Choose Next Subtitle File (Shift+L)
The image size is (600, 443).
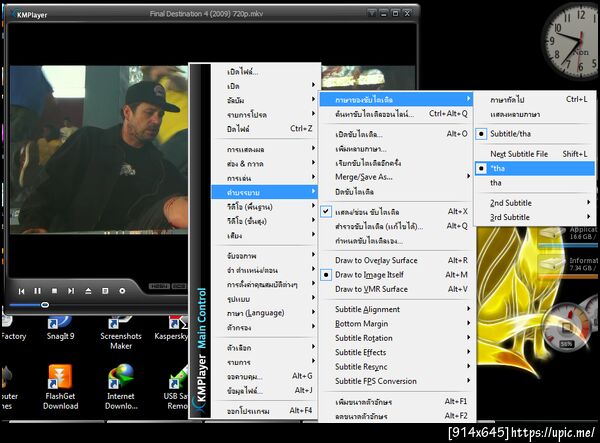coord(535,154)
